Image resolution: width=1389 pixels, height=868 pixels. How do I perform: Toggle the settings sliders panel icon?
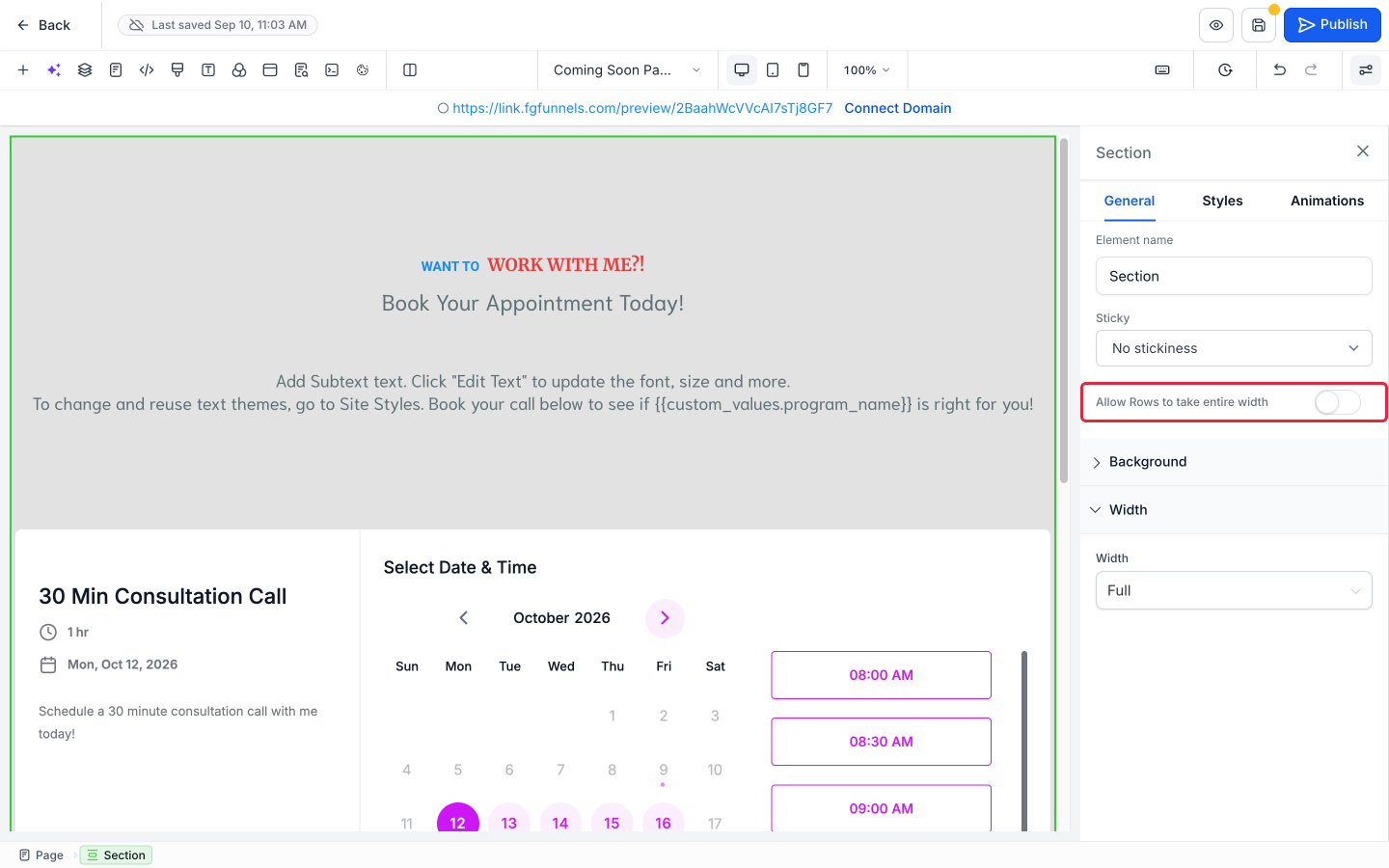1366,69
